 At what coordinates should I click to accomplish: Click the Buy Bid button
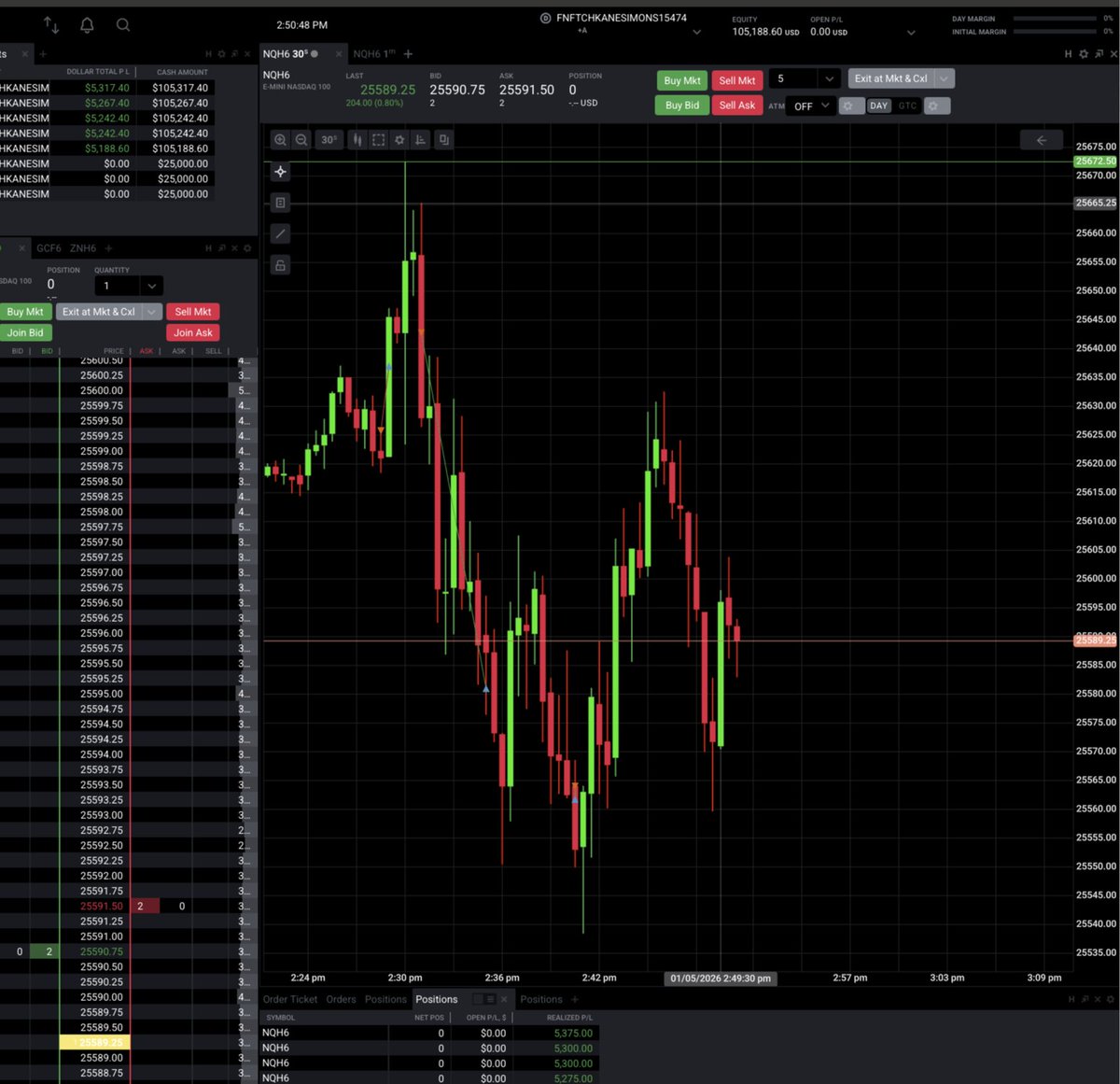click(682, 106)
